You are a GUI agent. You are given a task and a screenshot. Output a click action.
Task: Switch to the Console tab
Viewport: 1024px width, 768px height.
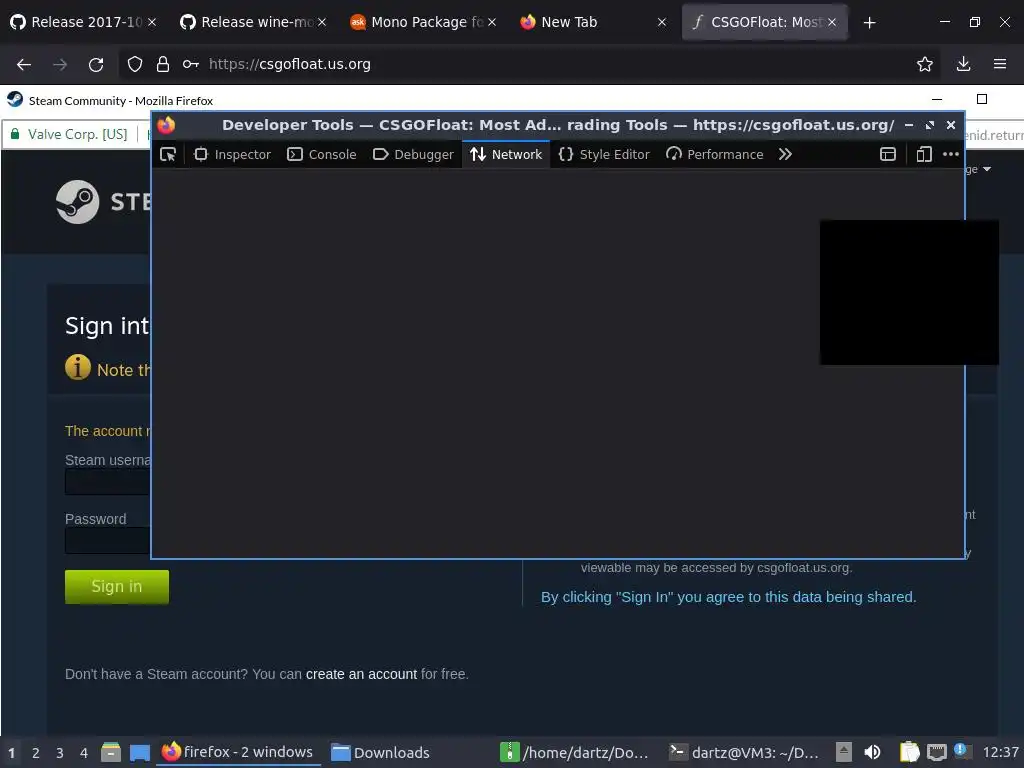[x=322, y=155]
